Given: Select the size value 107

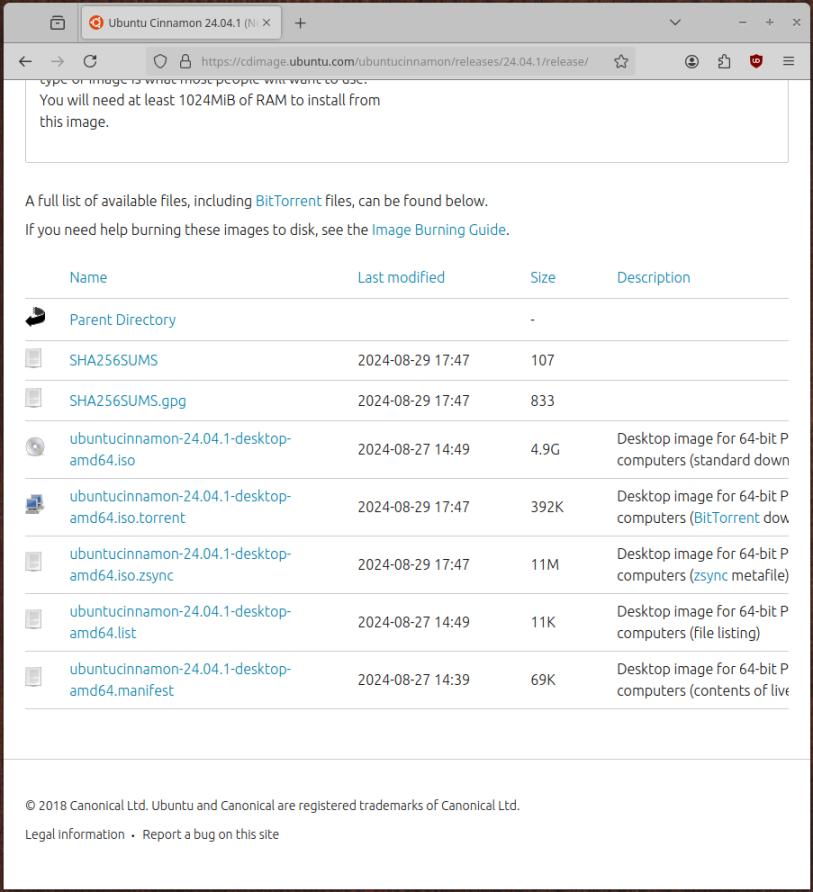Looking at the screenshot, I should tap(542, 360).
